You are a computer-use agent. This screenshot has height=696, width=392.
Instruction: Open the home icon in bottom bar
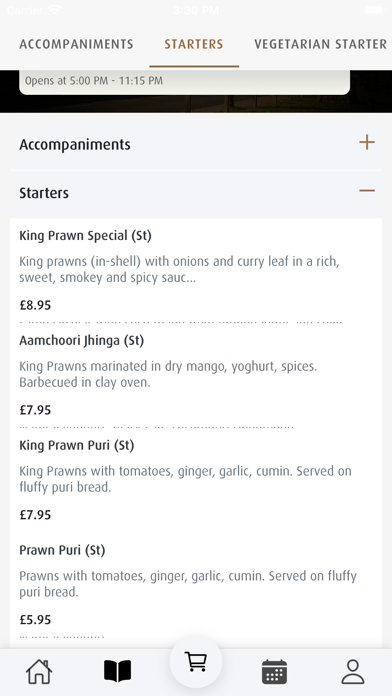(39, 672)
